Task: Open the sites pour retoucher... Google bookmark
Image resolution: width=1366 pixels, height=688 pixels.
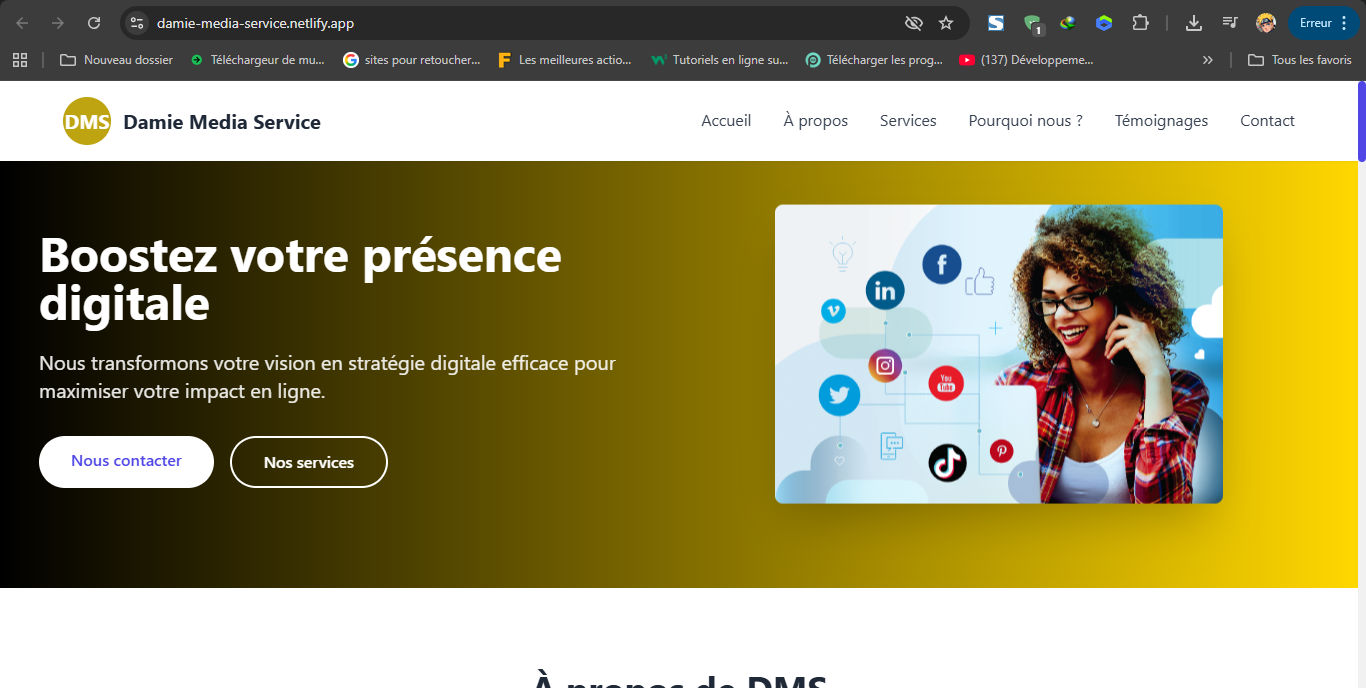Action: [411, 60]
